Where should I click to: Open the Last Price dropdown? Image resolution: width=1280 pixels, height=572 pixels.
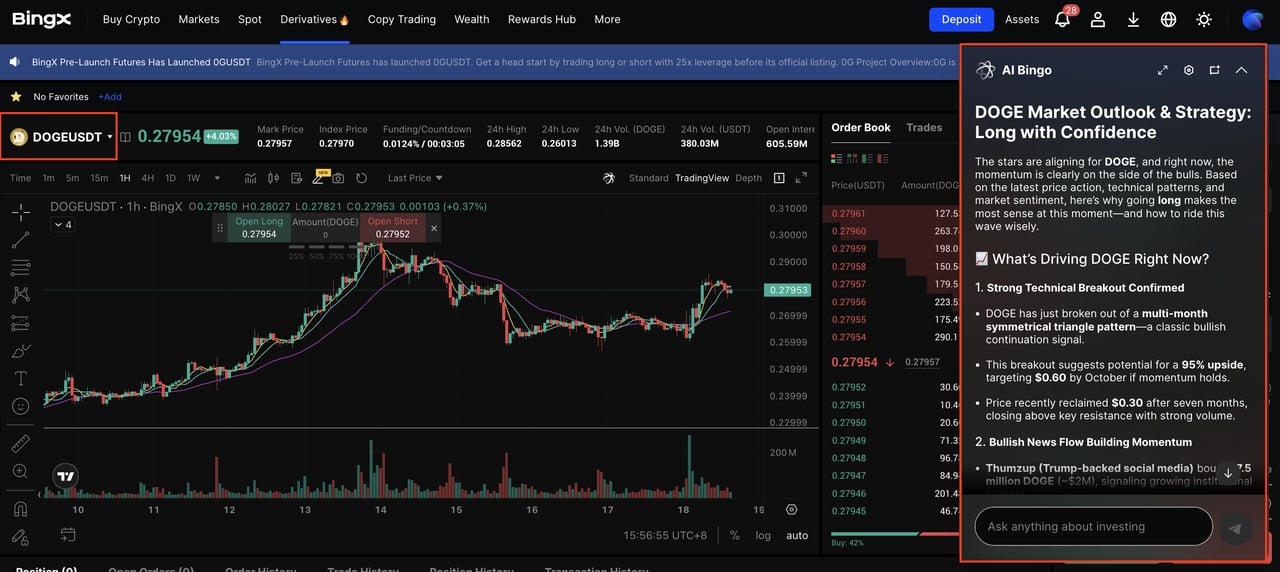pos(415,178)
